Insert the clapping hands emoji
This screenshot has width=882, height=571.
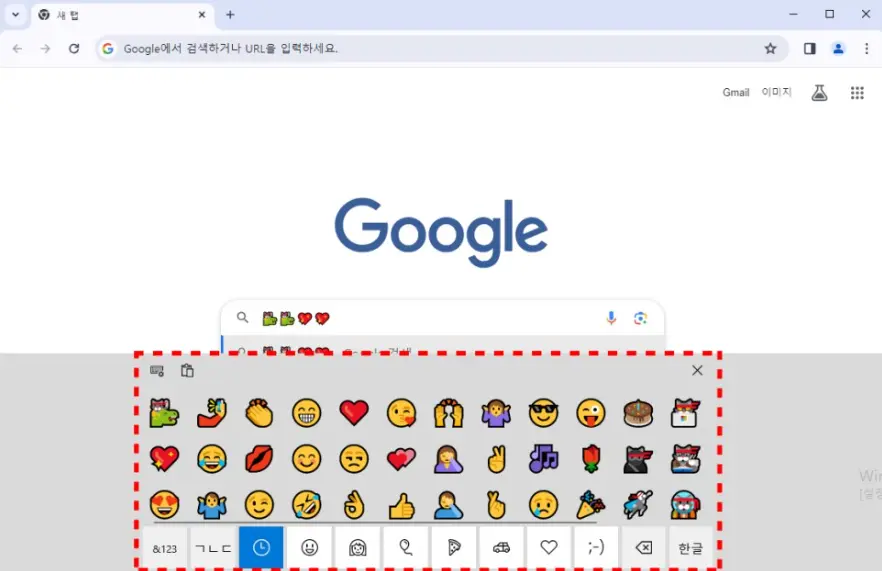tap(259, 412)
